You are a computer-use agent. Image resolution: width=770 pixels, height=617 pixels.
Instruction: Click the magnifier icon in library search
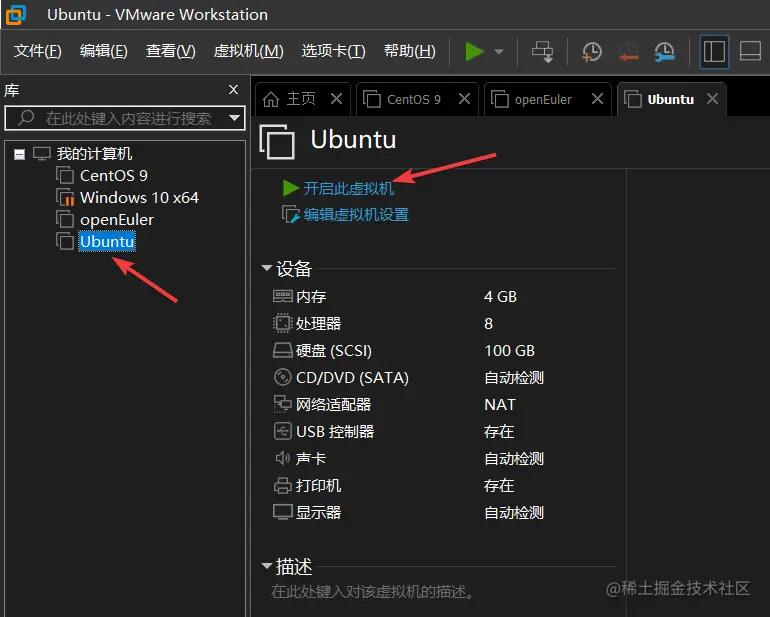26,118
